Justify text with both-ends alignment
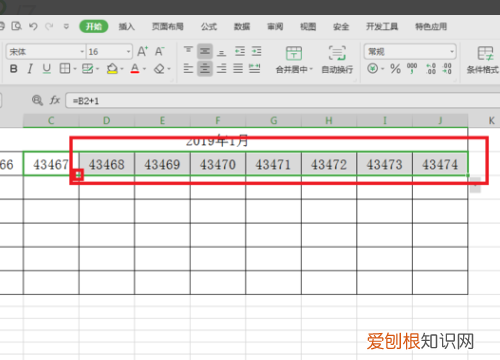This screenshot has width=500, height=360. tap(238, 69)
